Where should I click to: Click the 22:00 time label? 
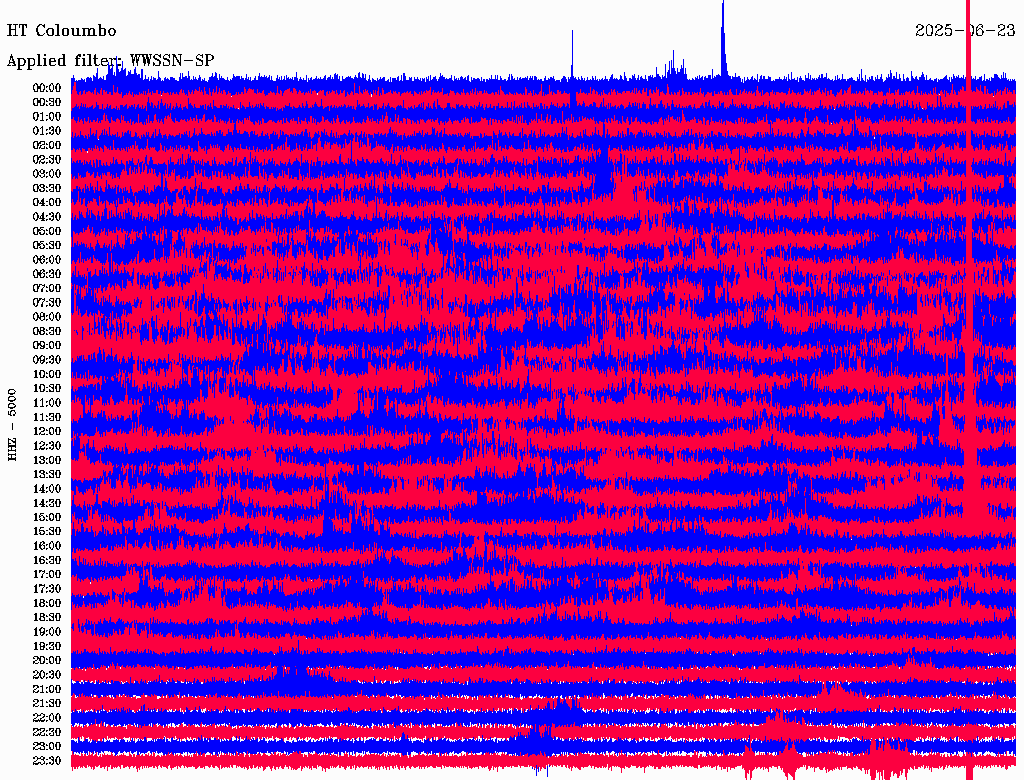(x=47, y=719)
